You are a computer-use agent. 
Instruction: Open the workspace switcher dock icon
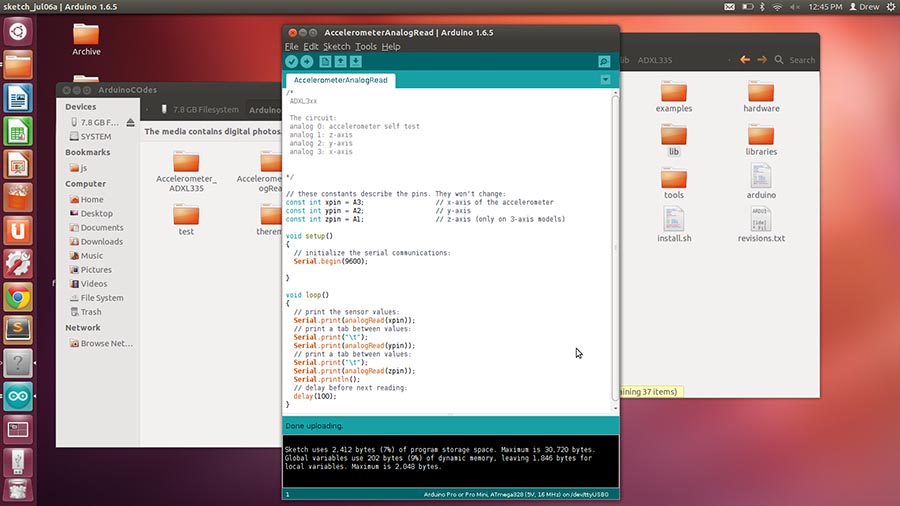click(18, 429)
